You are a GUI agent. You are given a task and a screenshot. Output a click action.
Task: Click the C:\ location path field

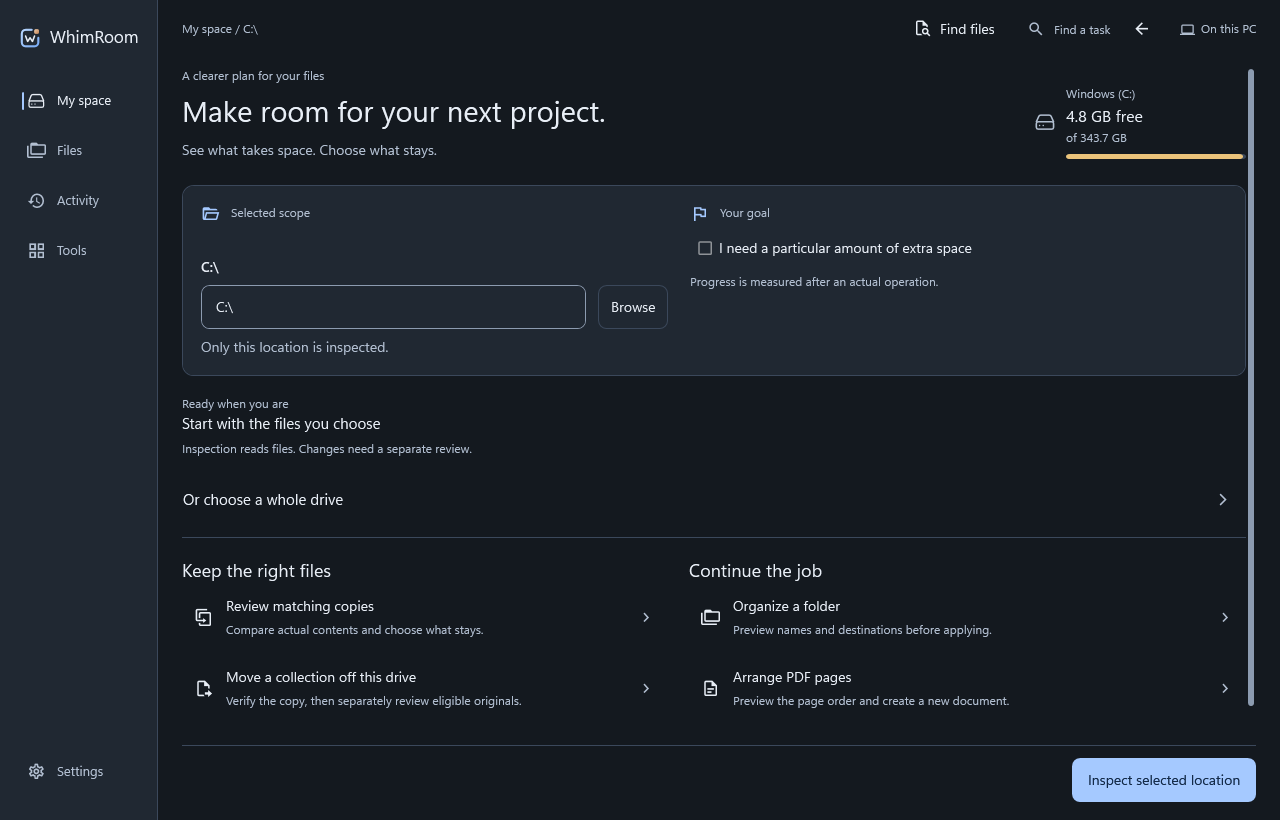(x=393, y=307)
